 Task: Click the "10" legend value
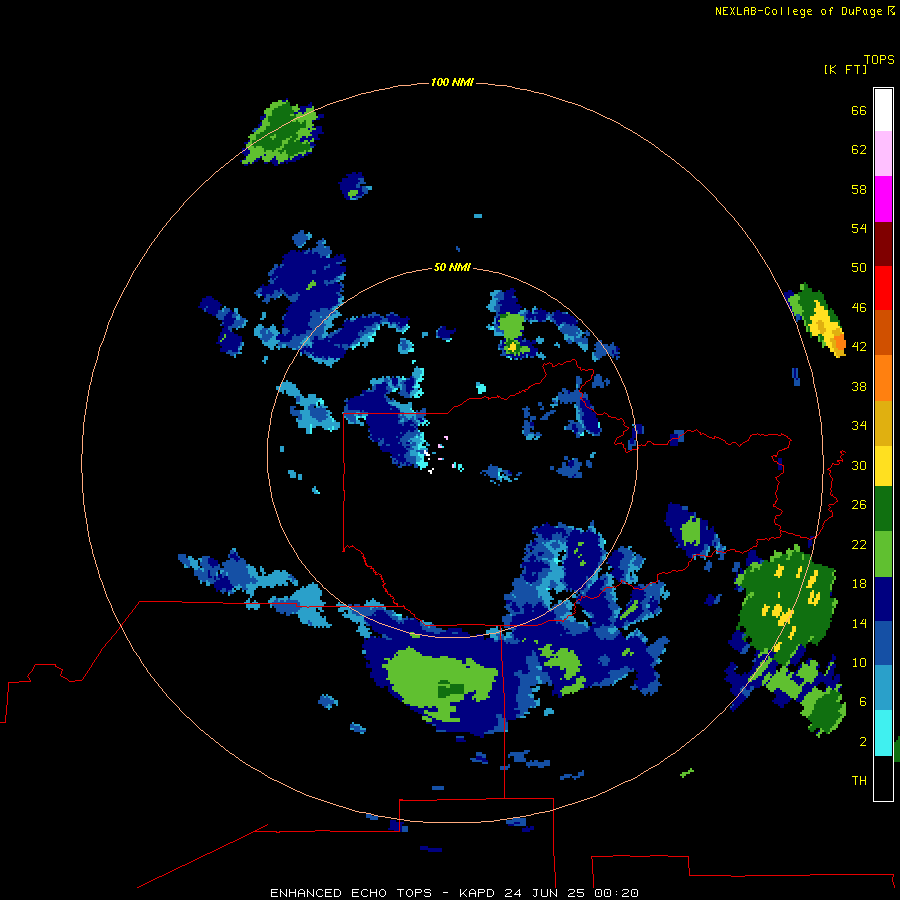859,663
